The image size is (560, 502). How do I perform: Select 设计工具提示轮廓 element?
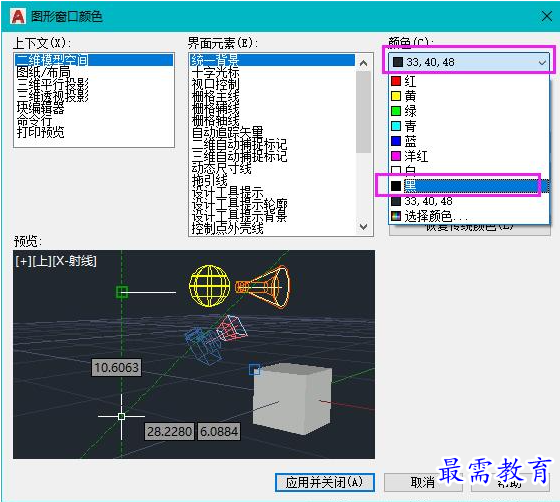coord(272,204)
